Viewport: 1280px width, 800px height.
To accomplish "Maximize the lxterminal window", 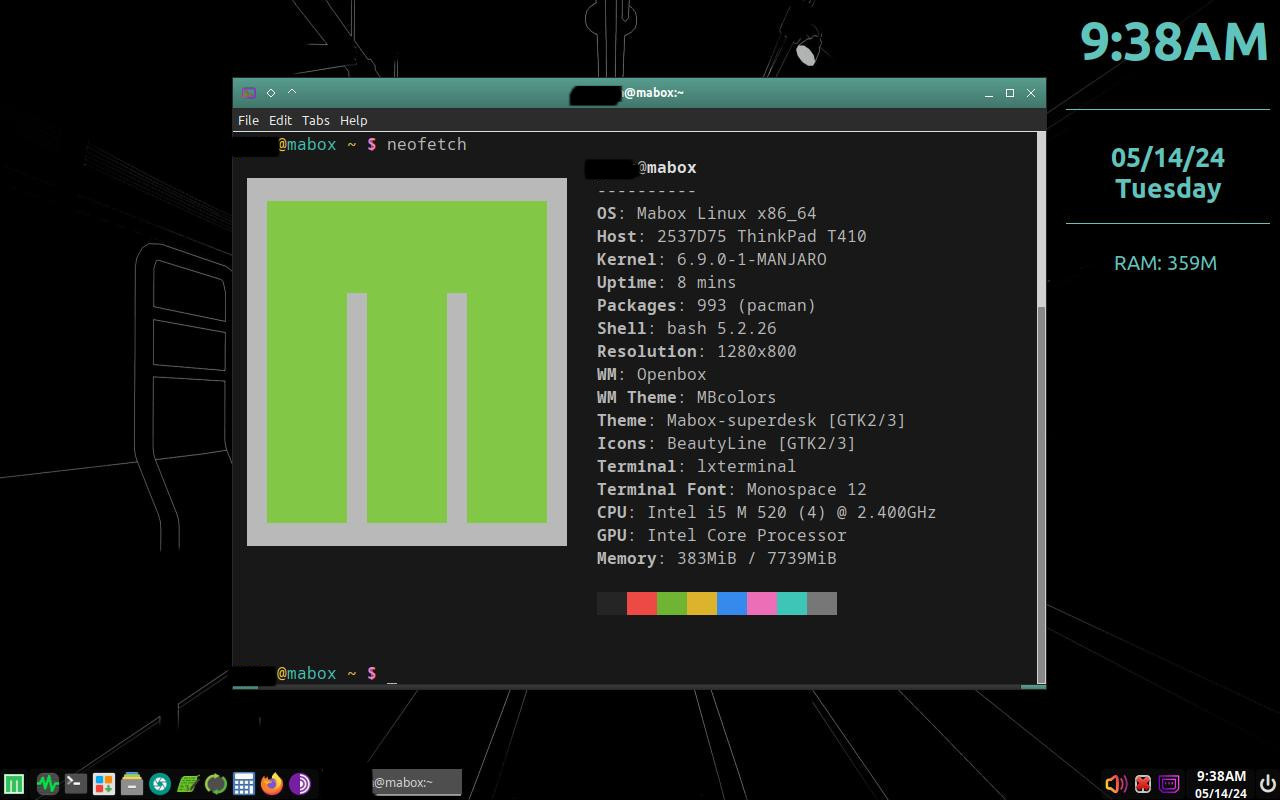I will [x=1010, y=93].
